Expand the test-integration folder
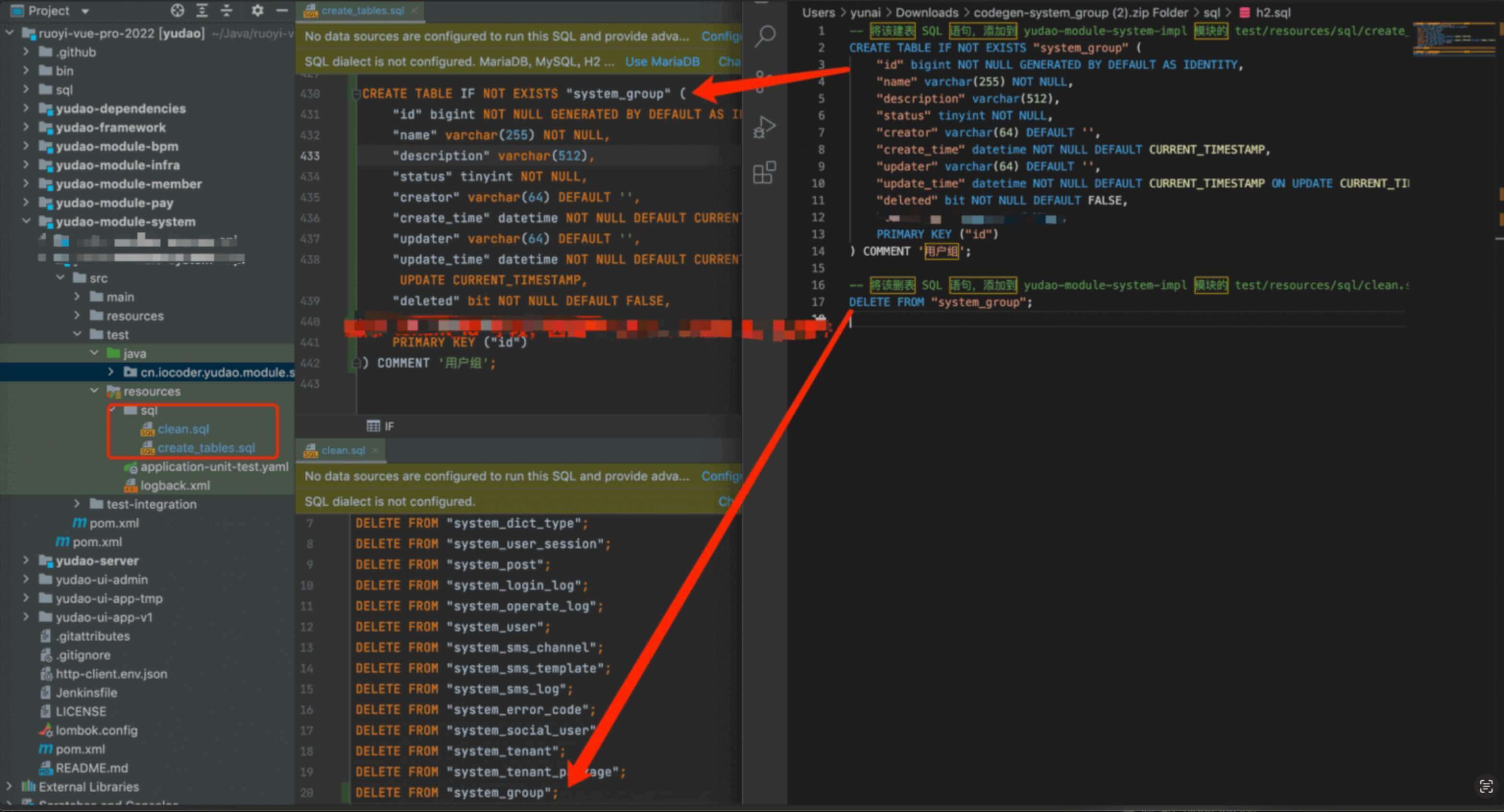1504x812 pixels. pos(77,504)
